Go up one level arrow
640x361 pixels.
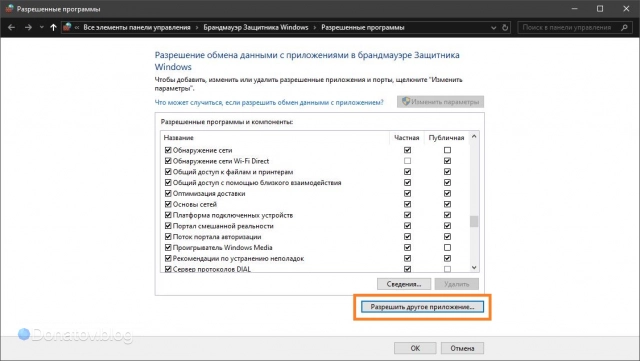53,27
